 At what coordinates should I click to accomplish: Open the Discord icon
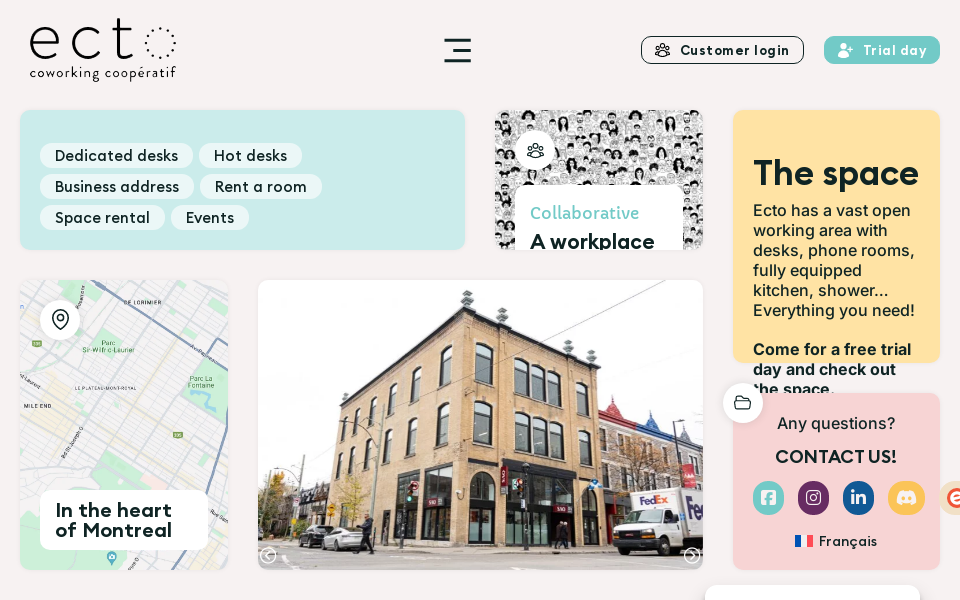tap(906, 498)
